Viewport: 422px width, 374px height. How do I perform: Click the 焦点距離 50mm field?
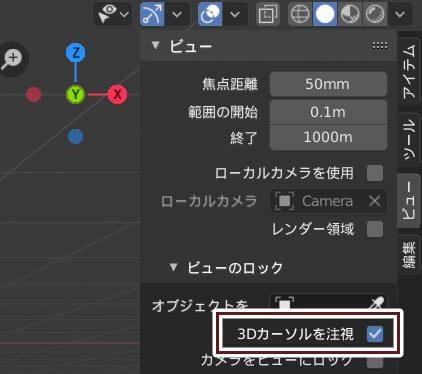[x=328, y=84]
